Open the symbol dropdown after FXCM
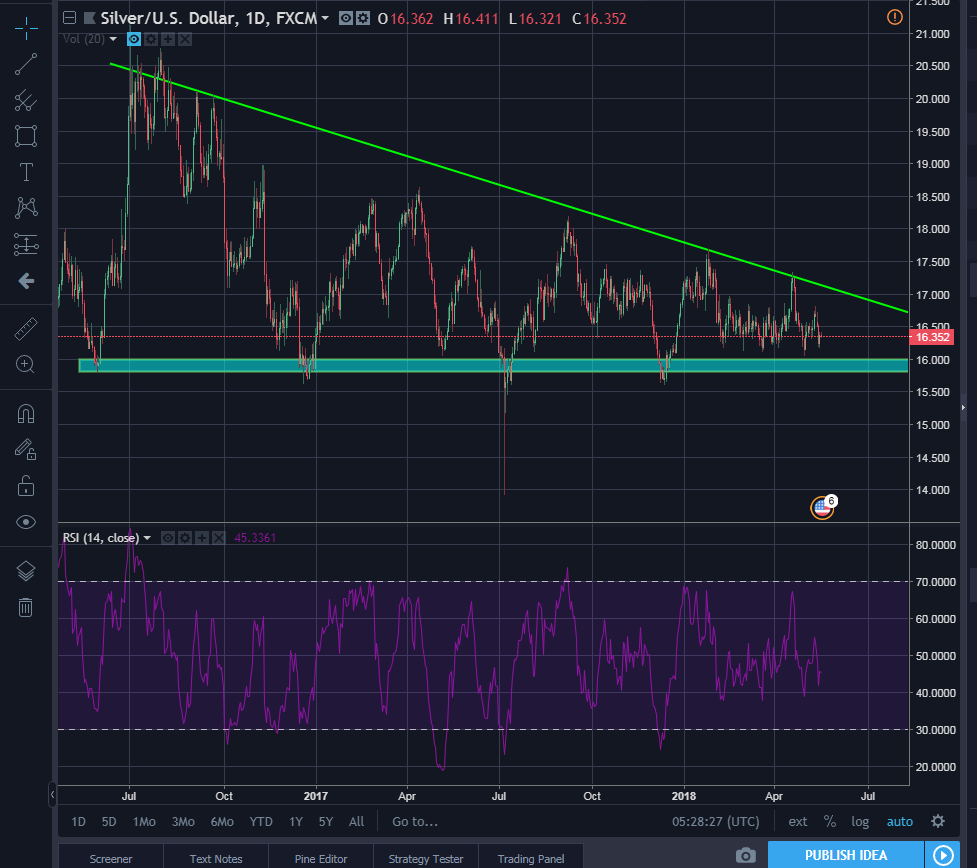The image size is (977, 868). click(325, 19)
